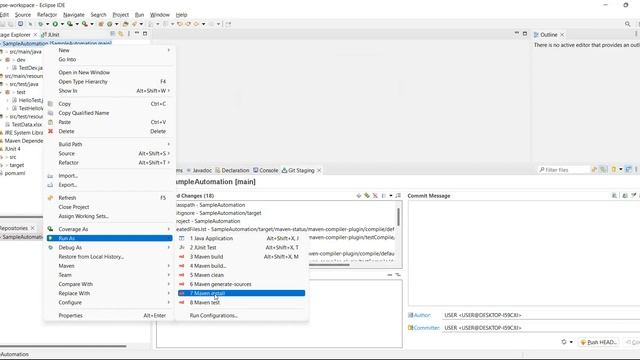Image resolution: width=640 pixels, height=360 pixels.
Task: Toggle the blue link icon in Git Staging toolbar
Action: point(629,169)
